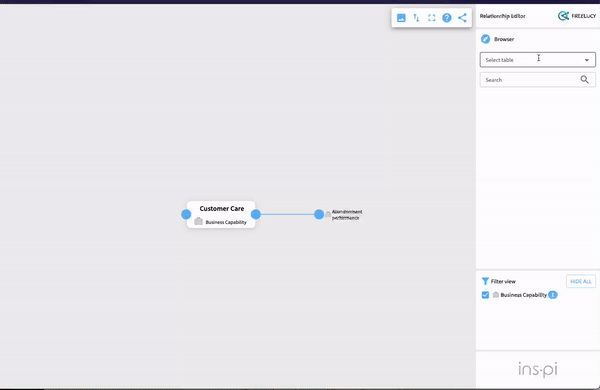Click the line connecting the two nodes
600x390 pixels.
[287, 214]
